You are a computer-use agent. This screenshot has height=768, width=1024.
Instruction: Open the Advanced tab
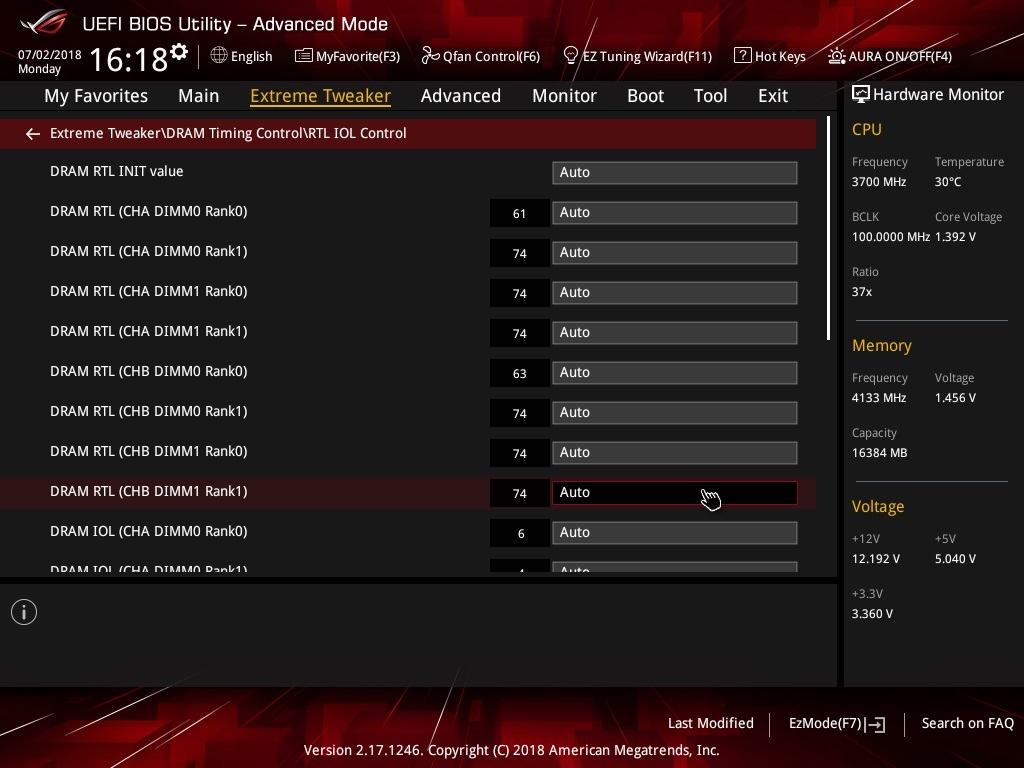point(461,96)
